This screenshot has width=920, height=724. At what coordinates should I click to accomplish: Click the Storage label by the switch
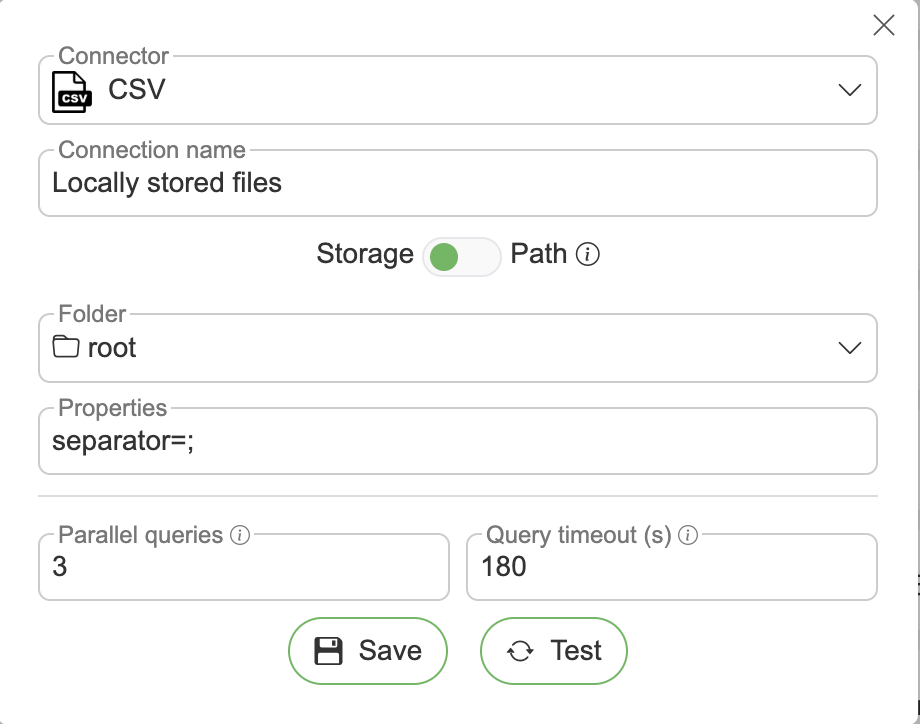point(365,254)
